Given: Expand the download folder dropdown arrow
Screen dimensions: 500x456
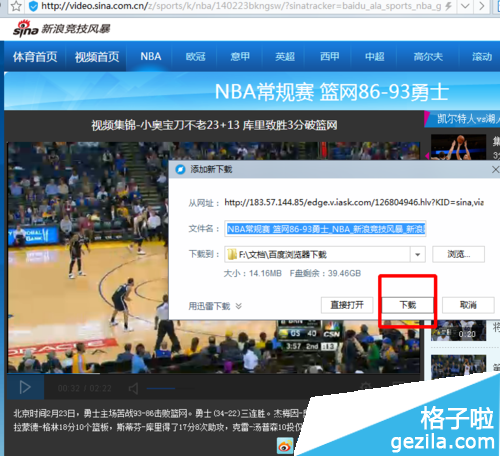Looking at the screenshot, I should [x=418, y=255].
